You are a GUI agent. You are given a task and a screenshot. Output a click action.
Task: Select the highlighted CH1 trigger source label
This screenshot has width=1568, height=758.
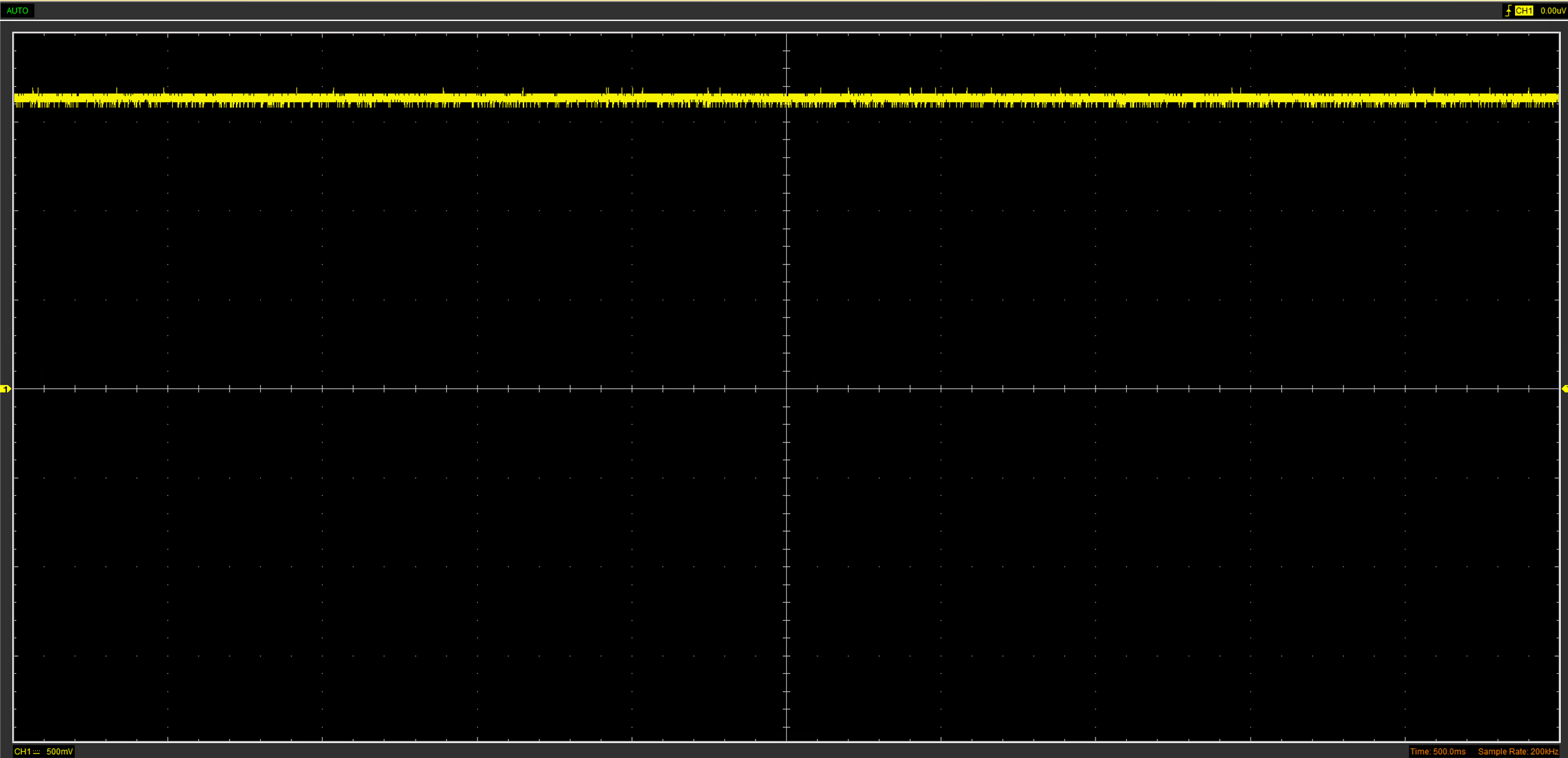tap(1524, 11)
